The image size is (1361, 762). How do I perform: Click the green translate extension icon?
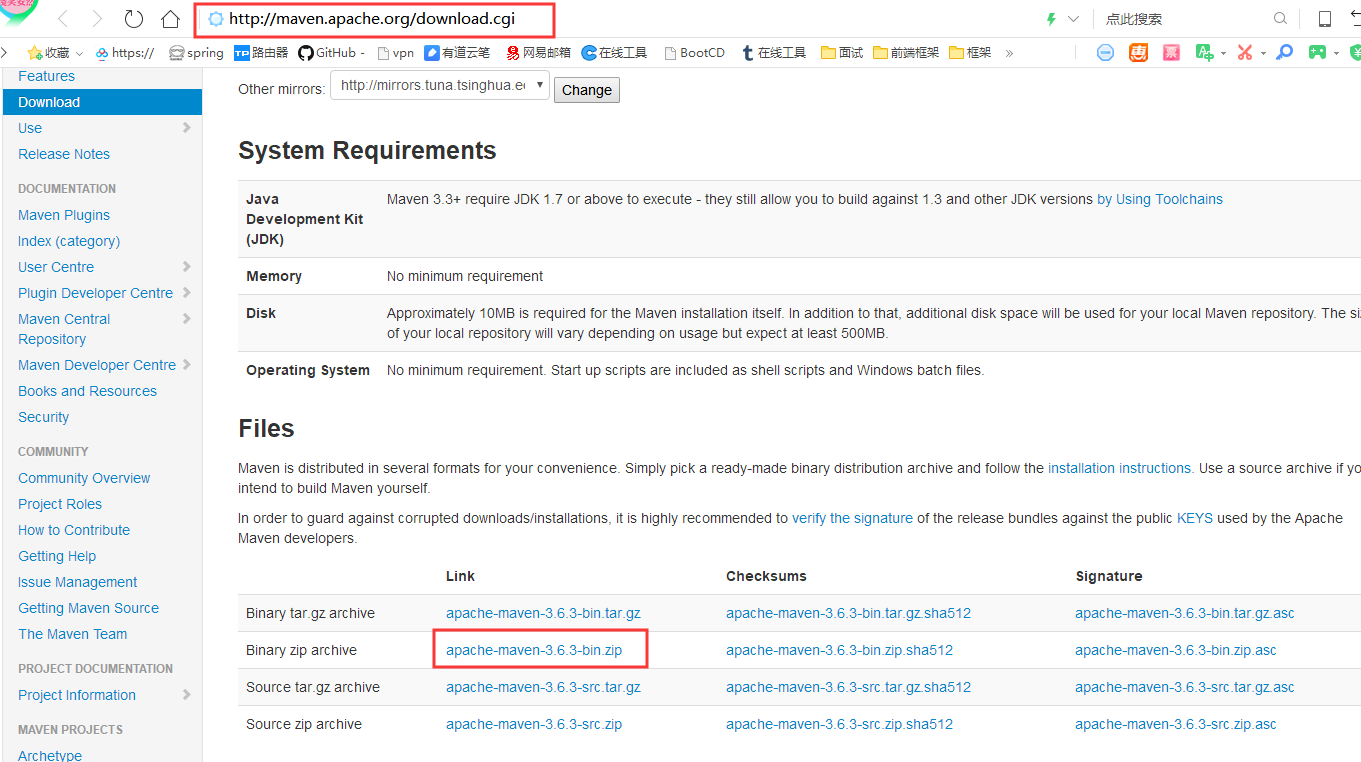(1204, 53)
